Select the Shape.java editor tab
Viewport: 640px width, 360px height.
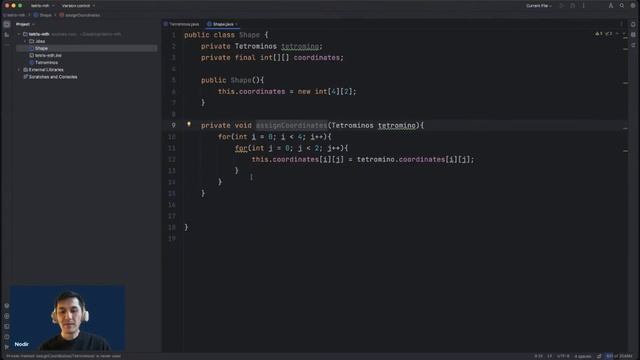point(222,24)
